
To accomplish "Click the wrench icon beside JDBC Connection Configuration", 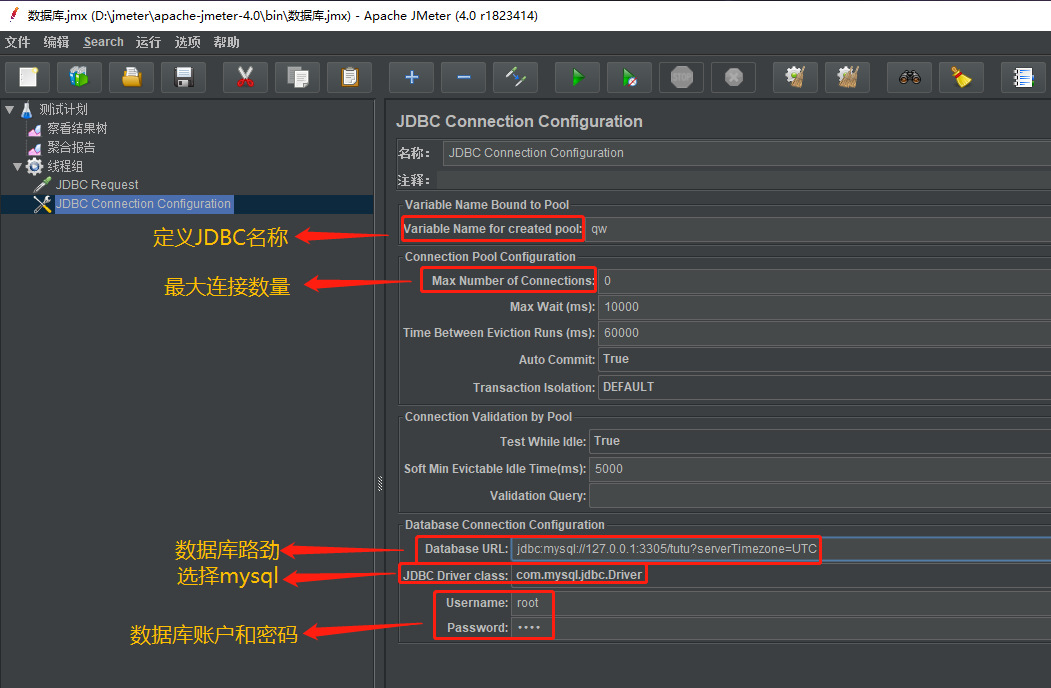I will coord(42,204).
